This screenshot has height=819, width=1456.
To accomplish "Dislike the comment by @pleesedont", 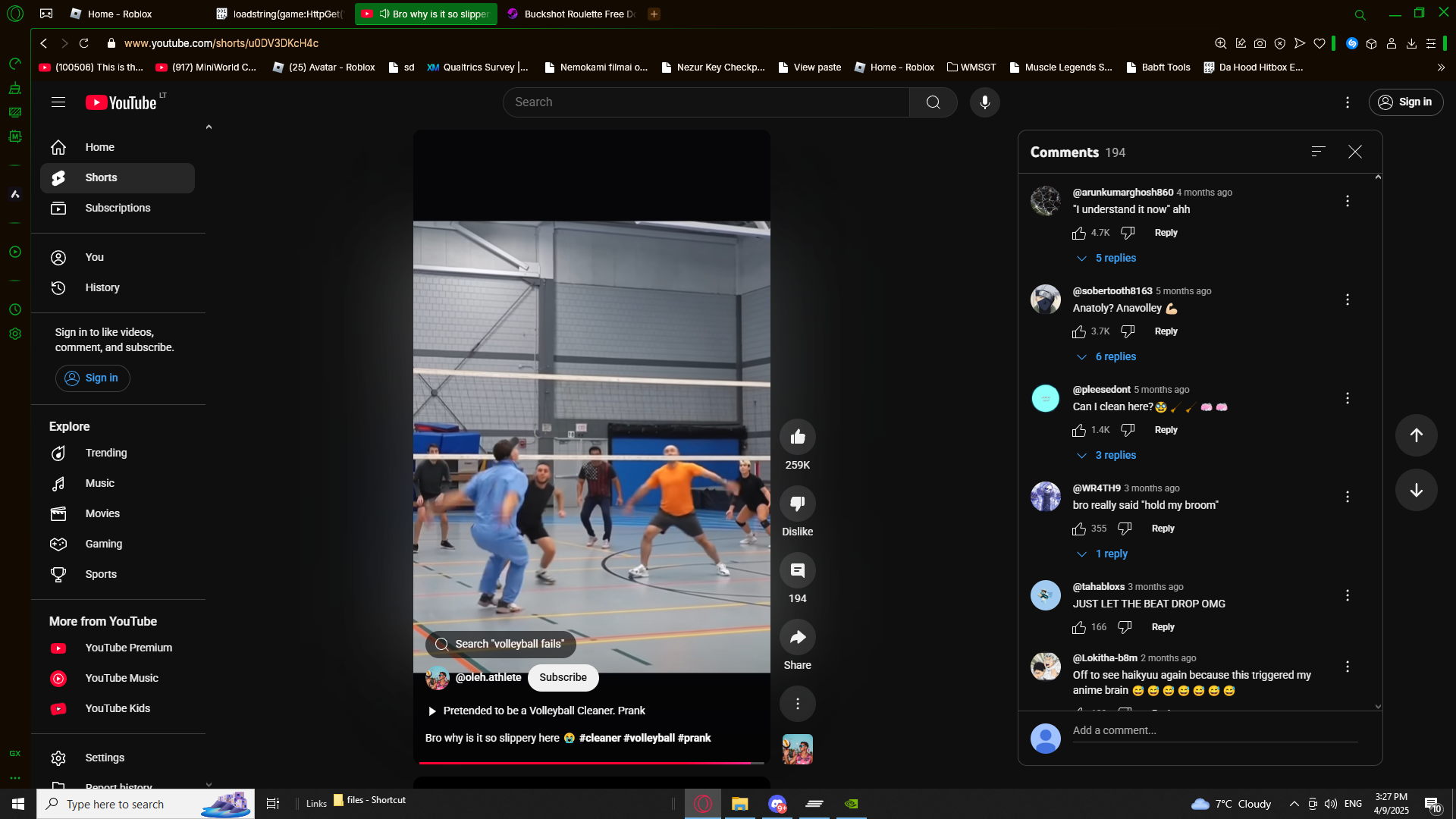I will click(1128, 430).
